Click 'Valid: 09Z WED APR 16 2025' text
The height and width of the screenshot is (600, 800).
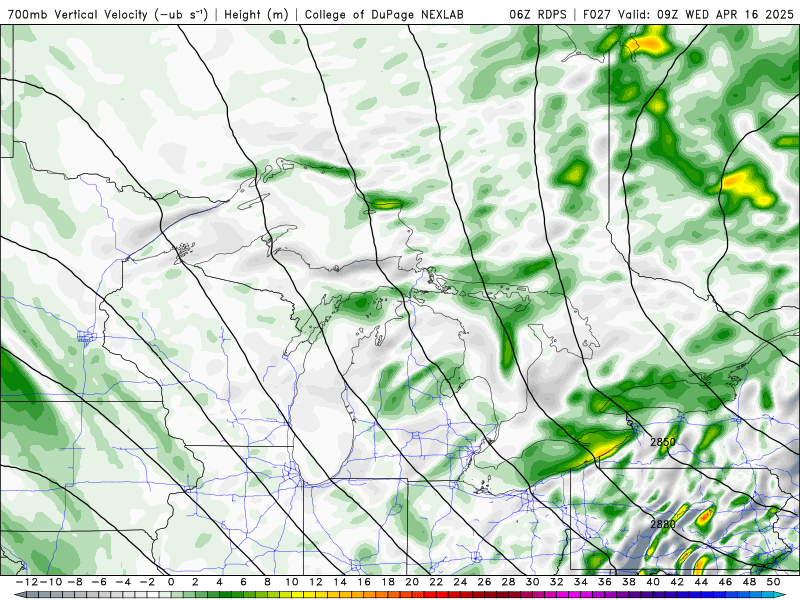(x=706, y=14)
